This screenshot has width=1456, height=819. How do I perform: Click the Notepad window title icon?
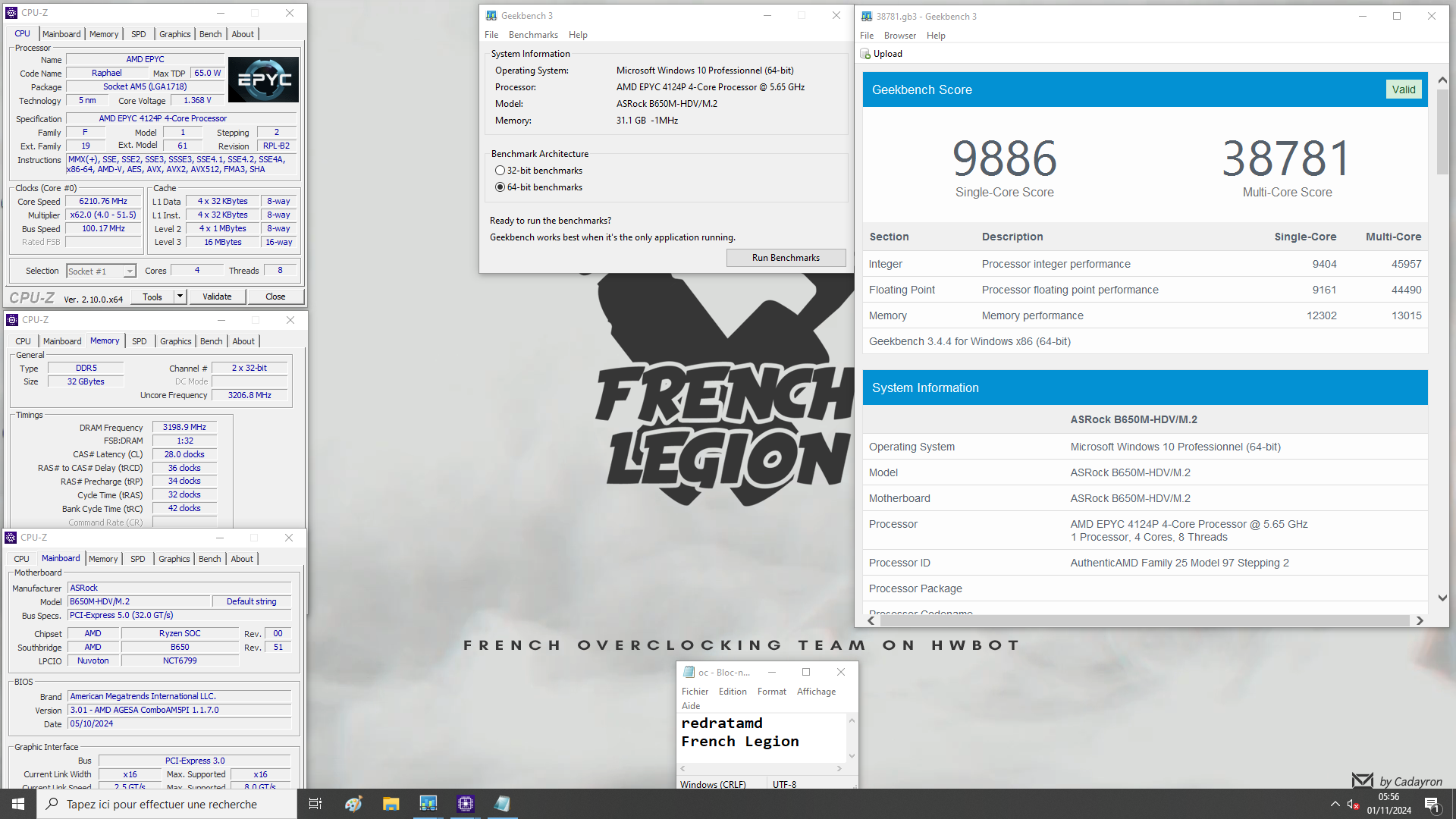click(689, 672)
